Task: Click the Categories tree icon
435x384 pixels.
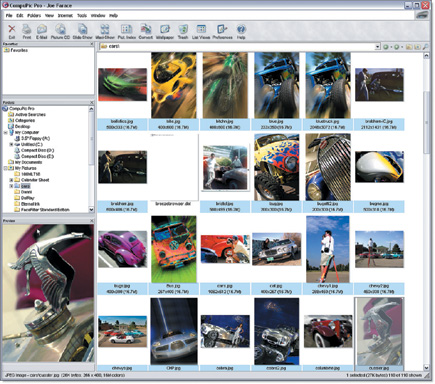Action: [11, 121]
